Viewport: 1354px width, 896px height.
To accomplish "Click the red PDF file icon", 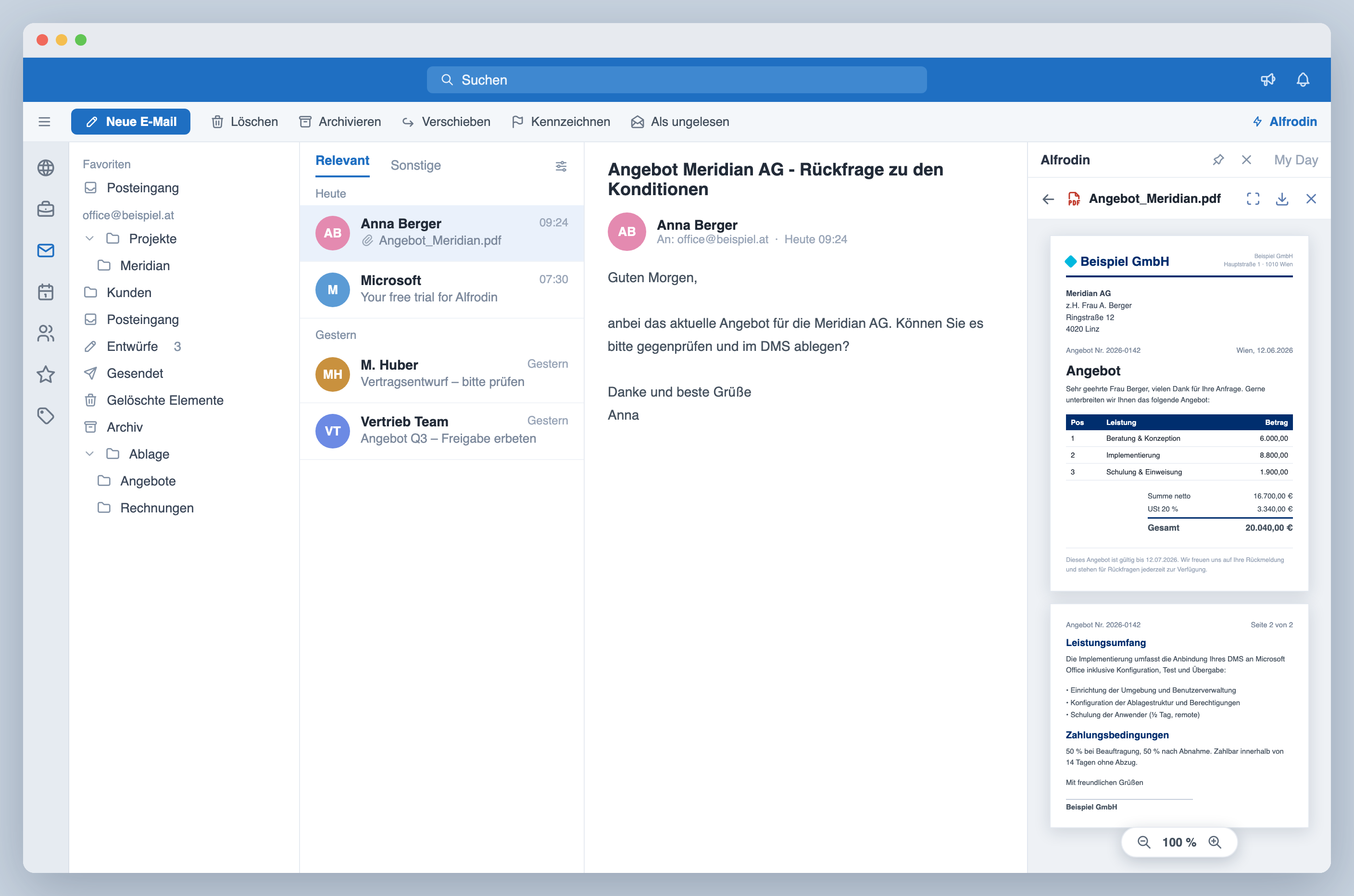I will [x=1073, y=199].
